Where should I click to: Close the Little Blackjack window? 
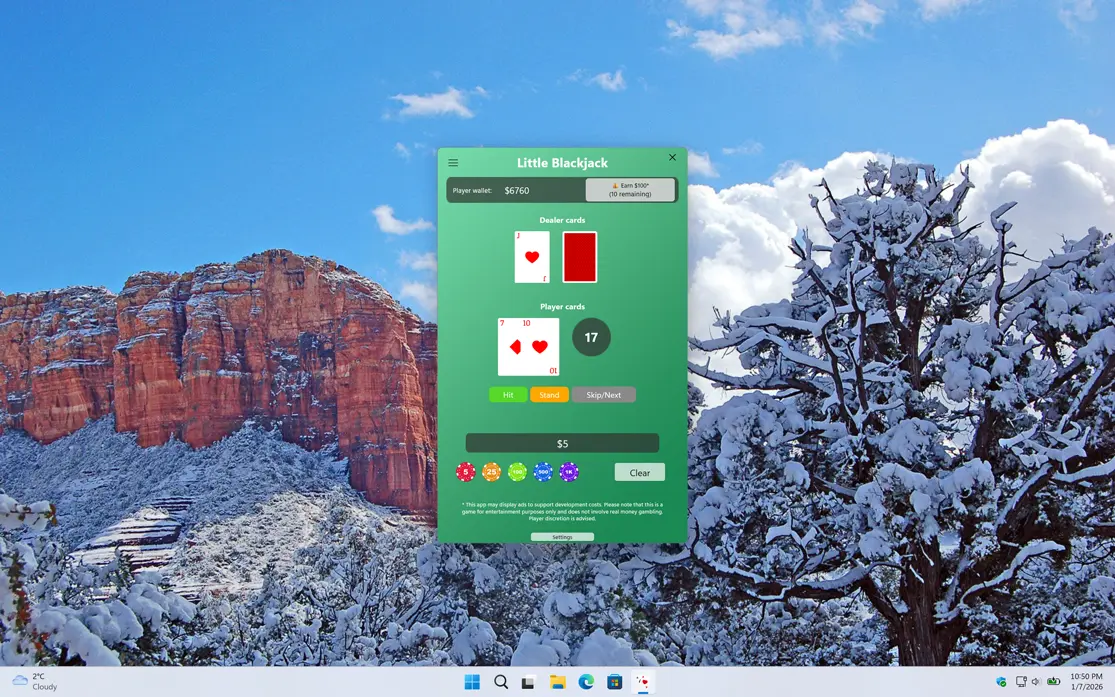tap(672, 157)
